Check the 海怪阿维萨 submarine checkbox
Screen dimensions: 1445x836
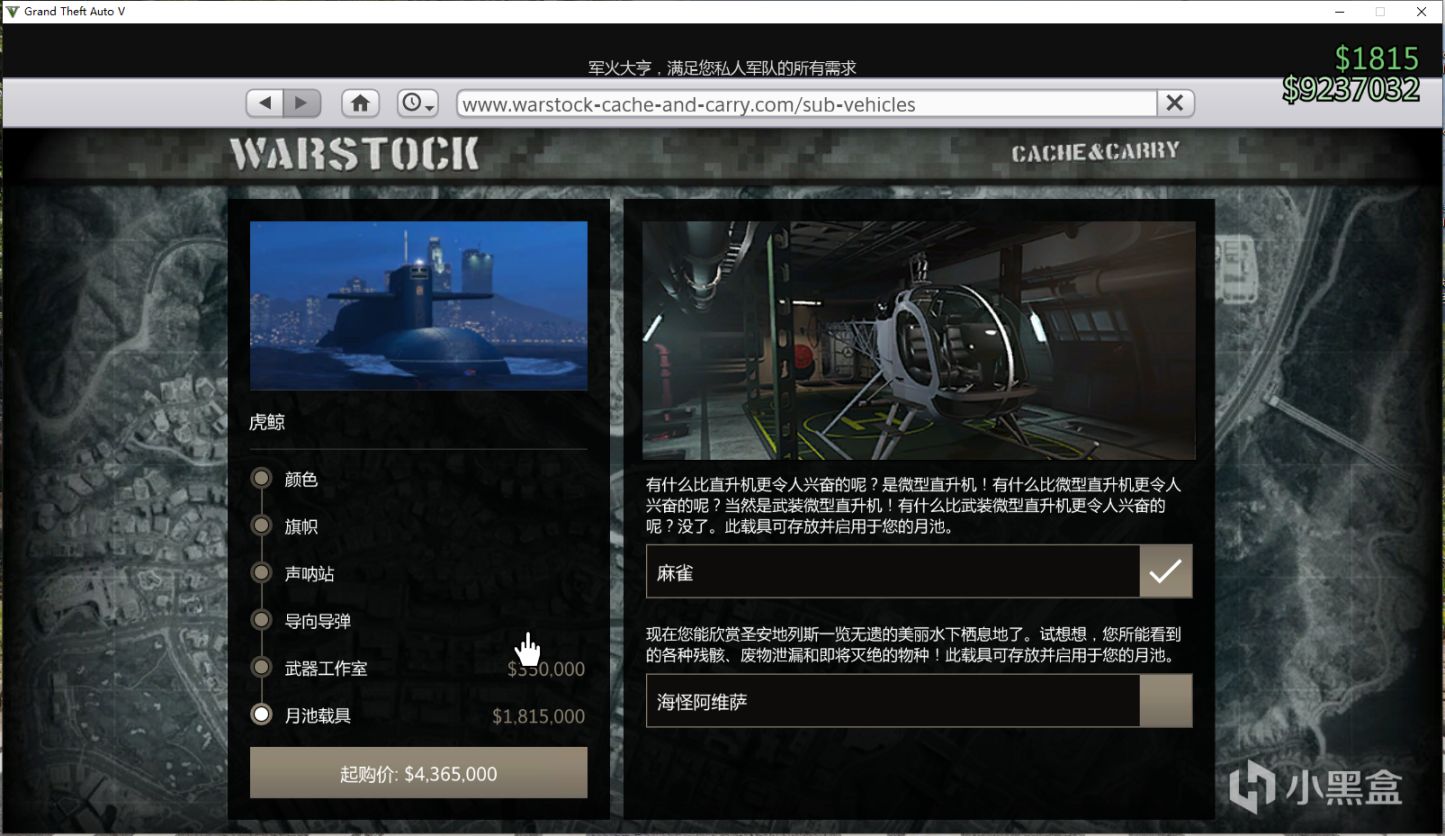pos(1166,701)
